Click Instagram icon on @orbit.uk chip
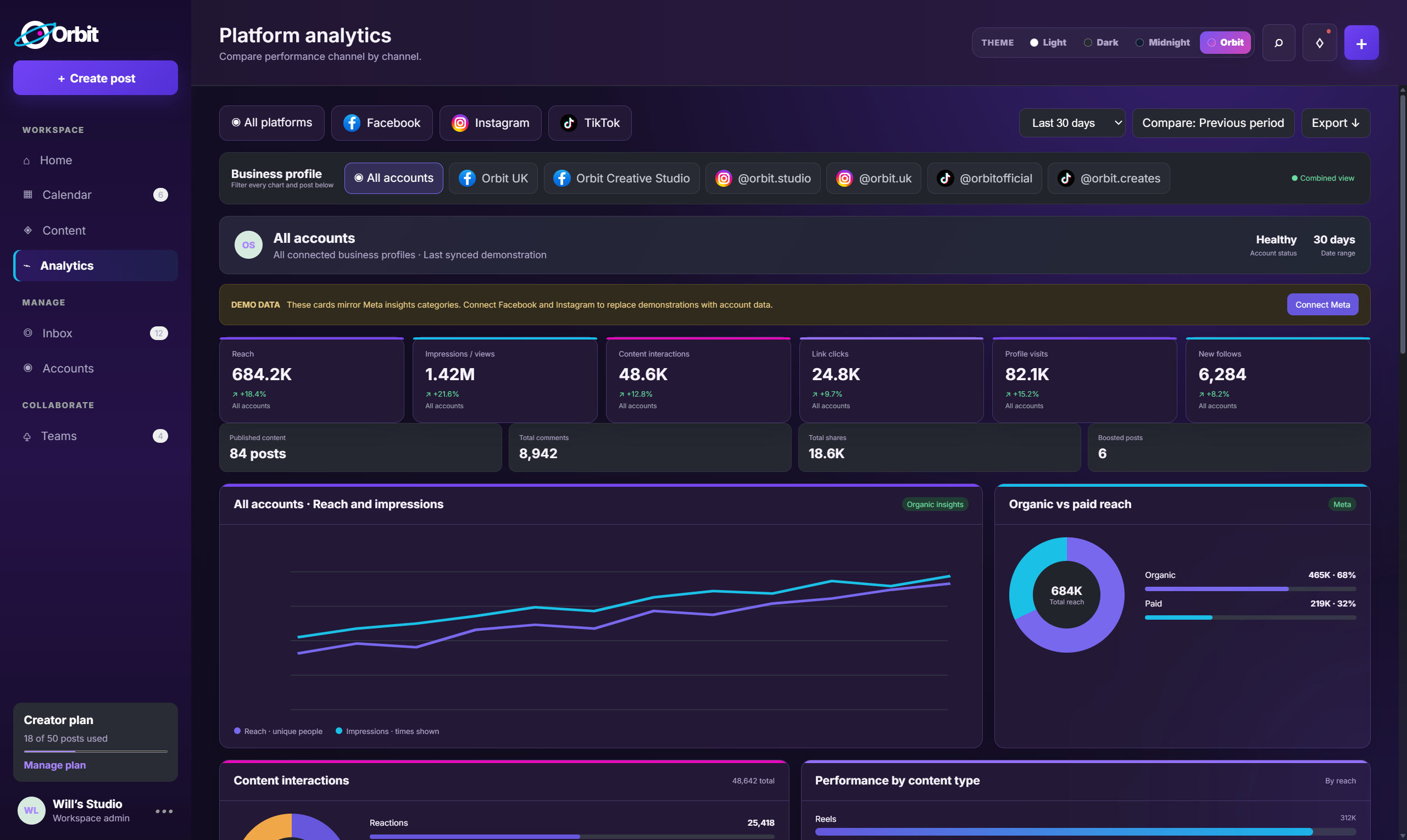1407x840 pixels. tap(844, 179)
